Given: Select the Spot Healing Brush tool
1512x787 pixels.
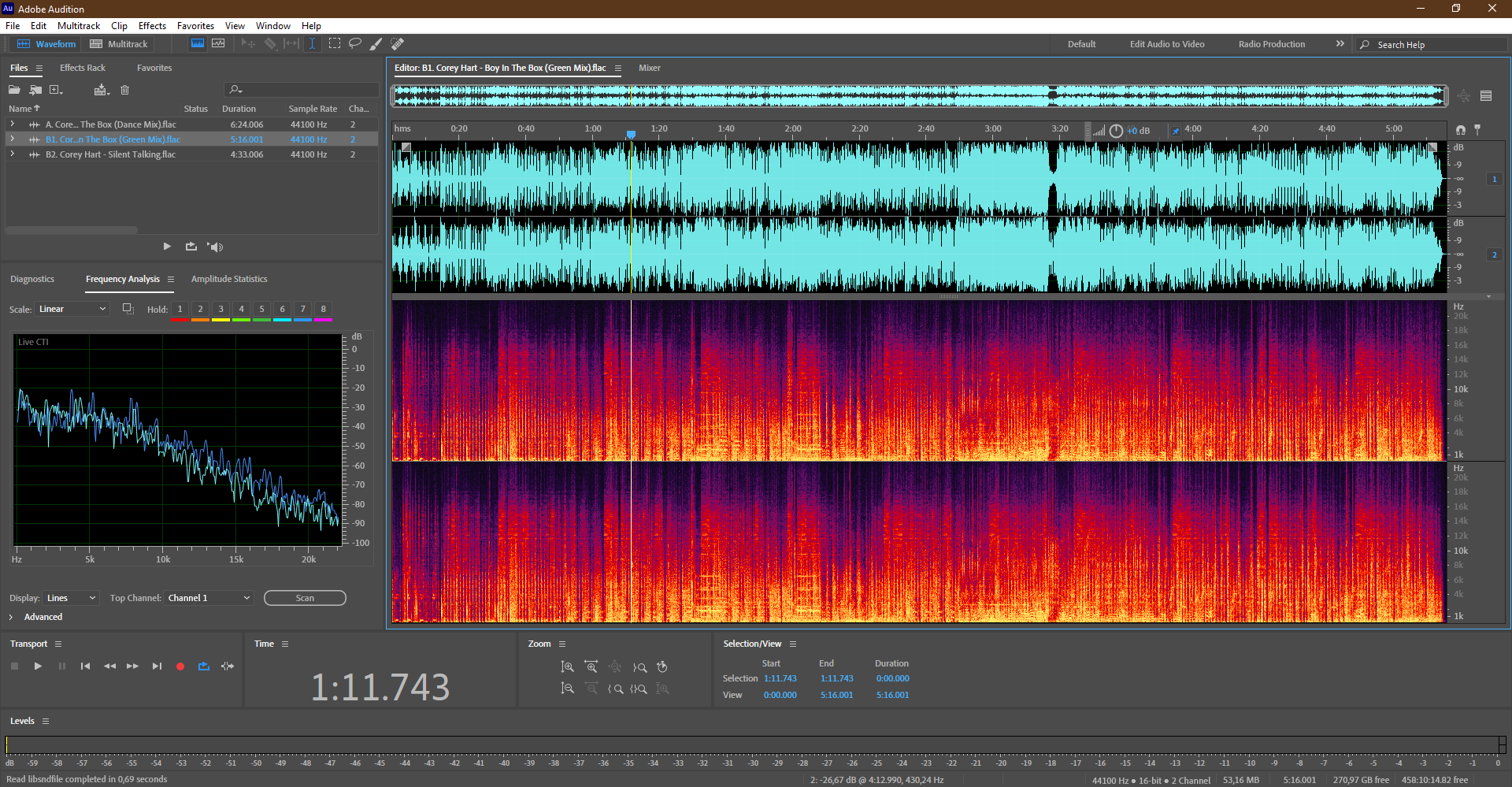Looking at the screenshot, I should coord(398,44).
